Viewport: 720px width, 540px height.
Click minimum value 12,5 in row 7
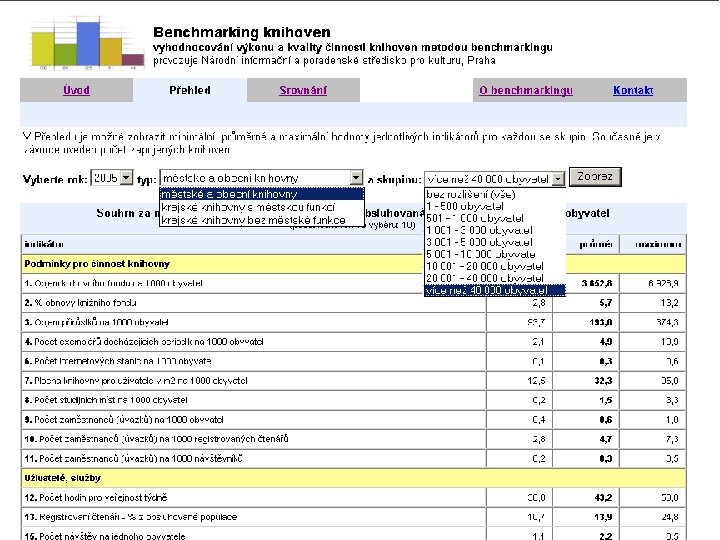[x=536, y=381]
